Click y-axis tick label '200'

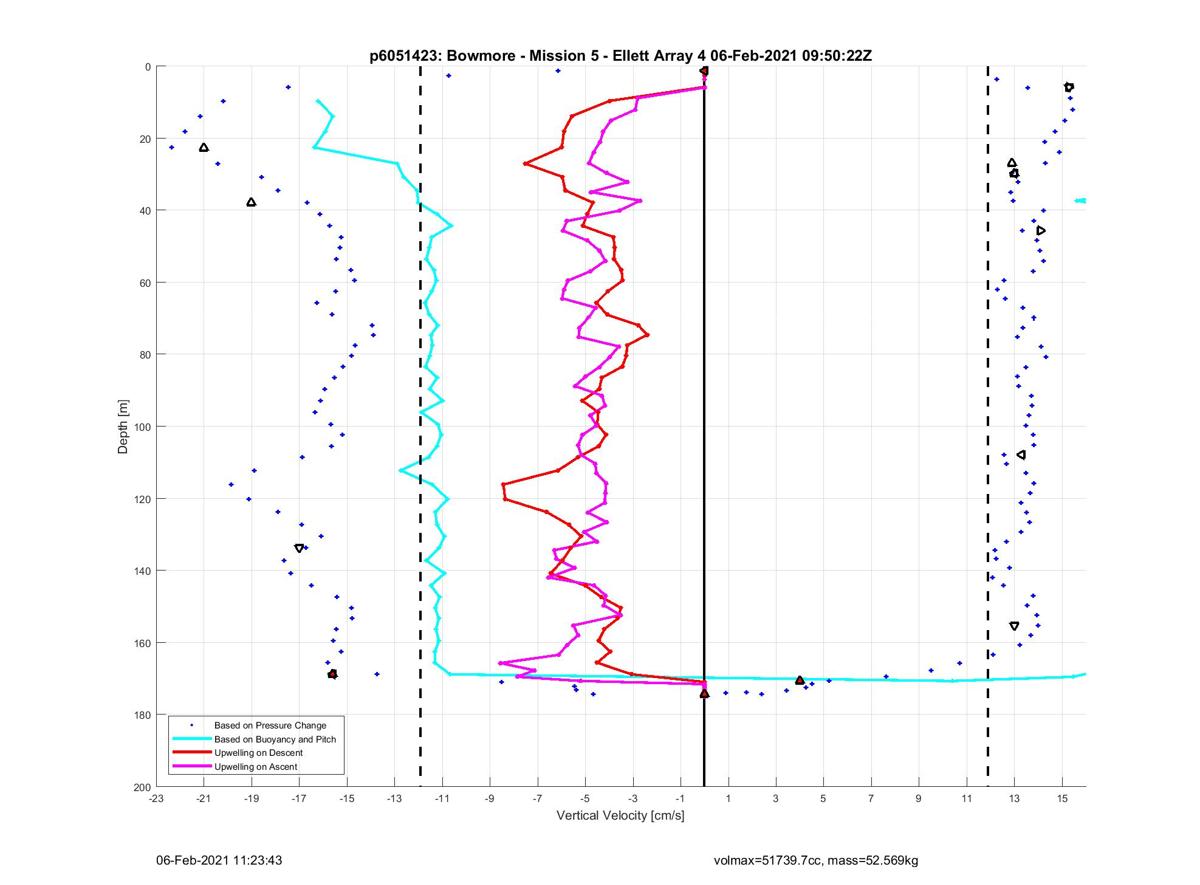141,787
